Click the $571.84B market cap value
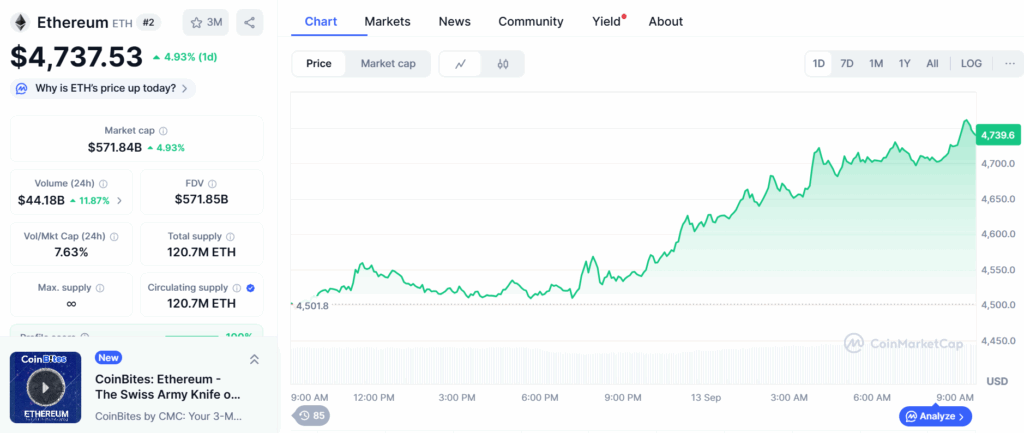This screenshot has height=433, width=1024. 115,148
